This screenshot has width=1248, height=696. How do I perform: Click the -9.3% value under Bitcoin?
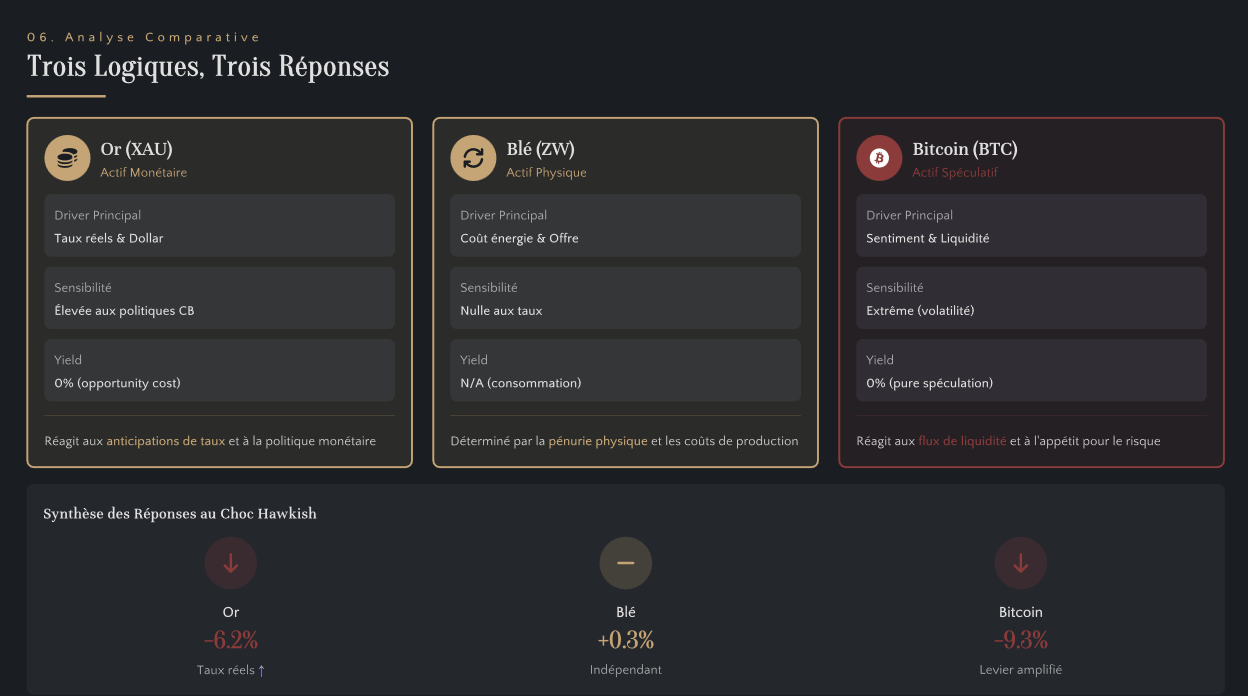(1020, 640)
